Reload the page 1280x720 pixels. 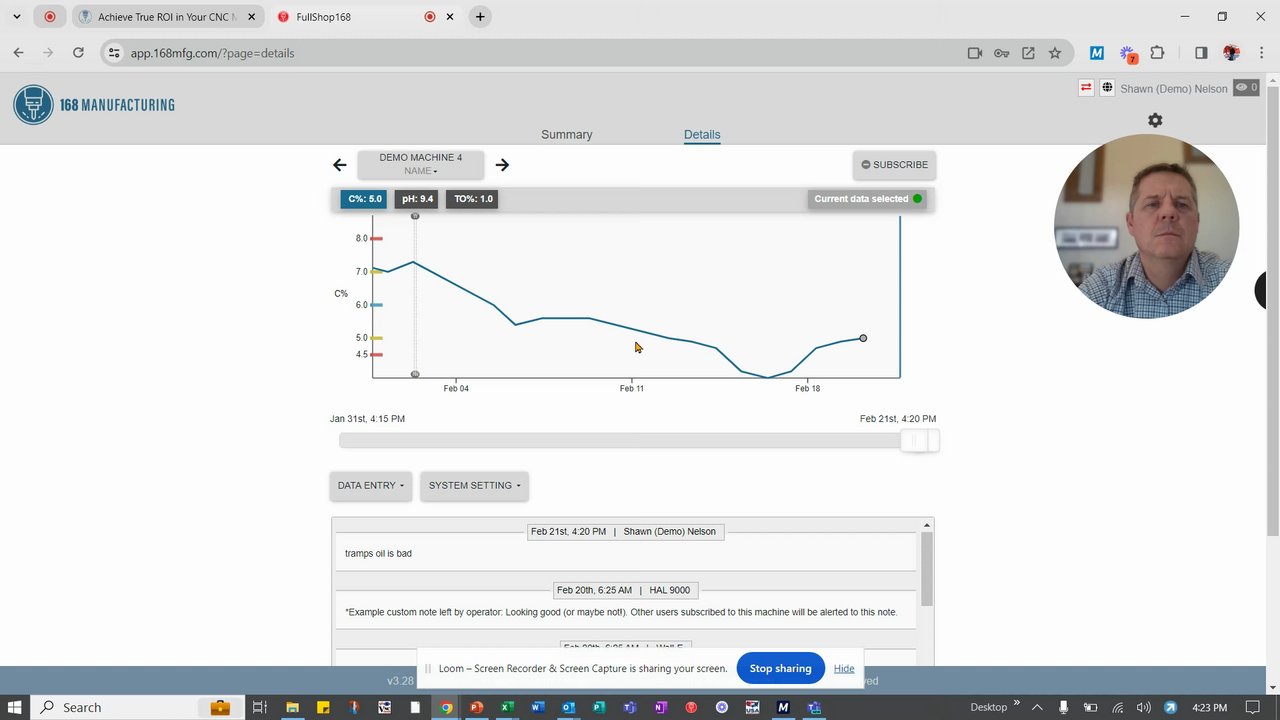point(78,53)
